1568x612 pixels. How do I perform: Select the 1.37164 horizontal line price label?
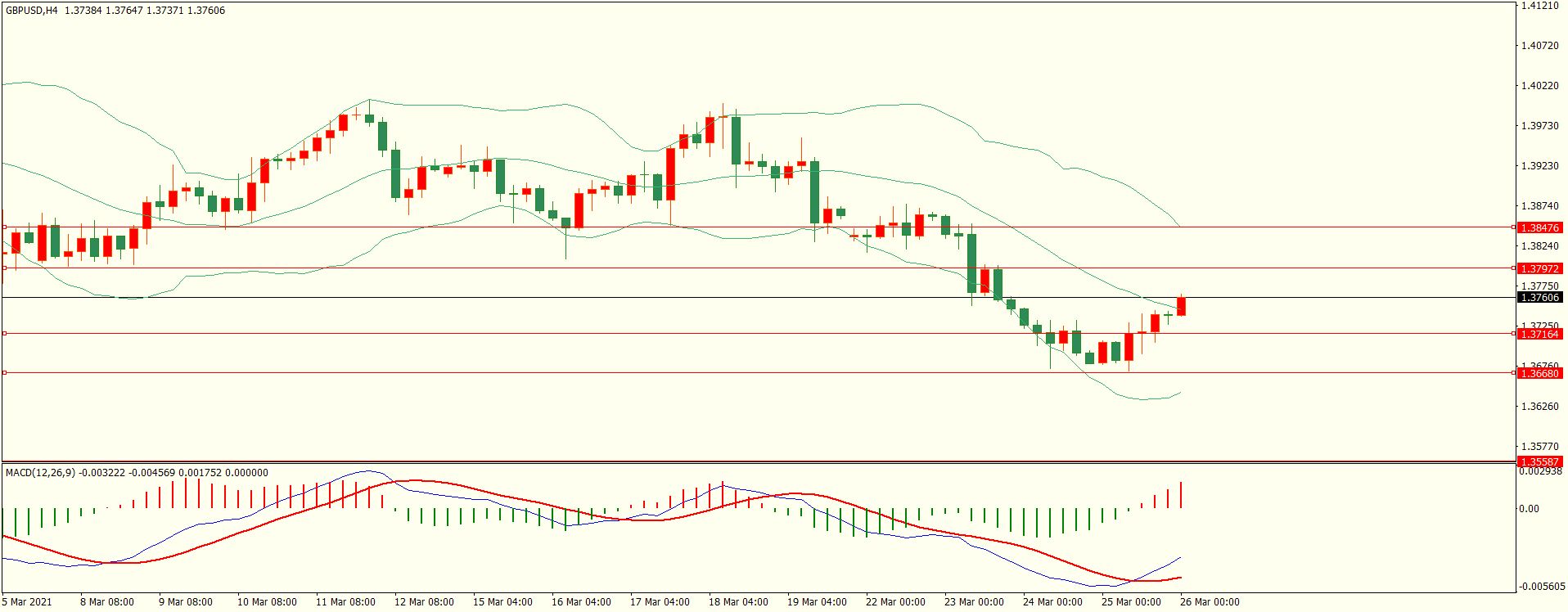click(1539, 335)
